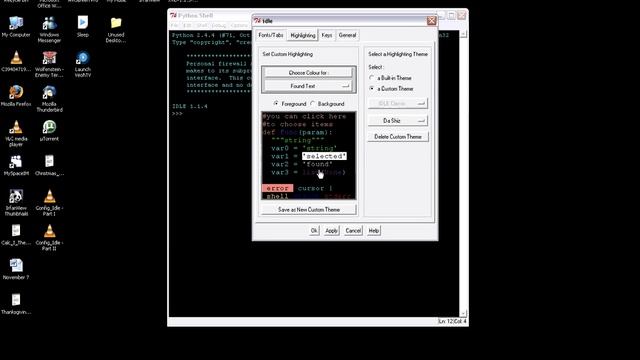The image size is (640, 360).
Task: Click 'found' text in the sample
Action: [x=317, y=164]
